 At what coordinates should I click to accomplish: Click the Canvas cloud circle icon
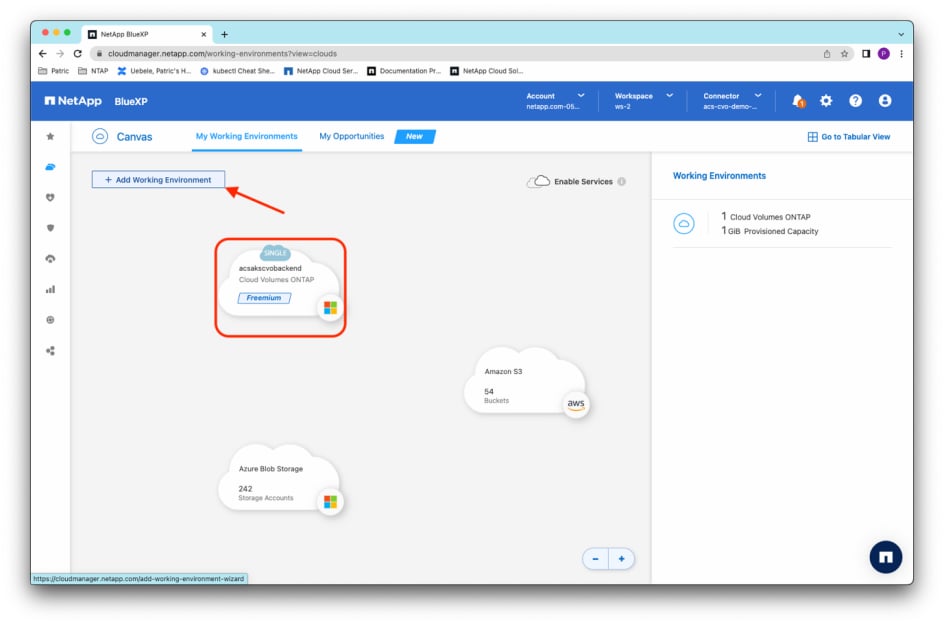click(100, 136)
